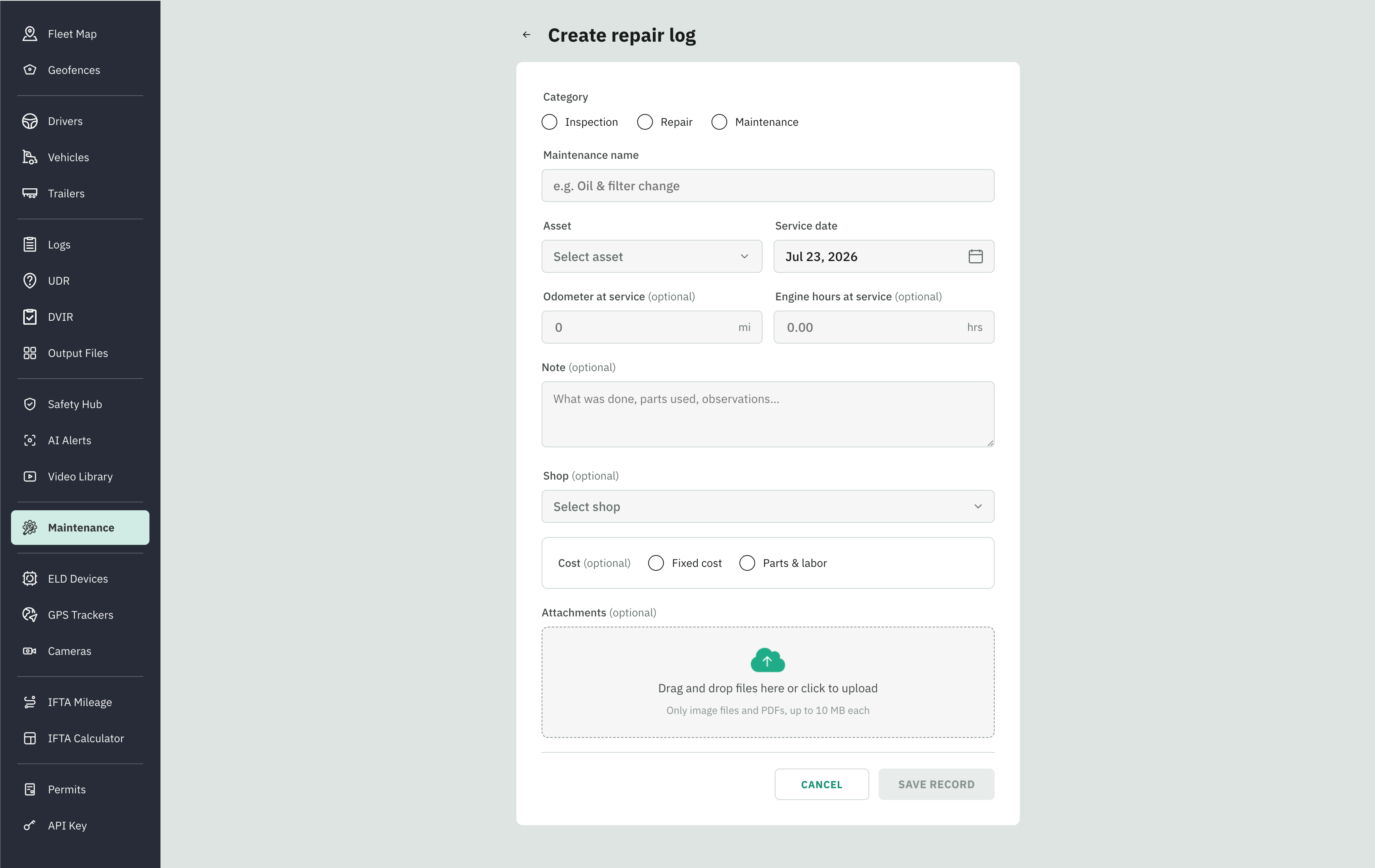Go to the Drivers section
This screenshot has width=1375, height=868.
[80, 121]
